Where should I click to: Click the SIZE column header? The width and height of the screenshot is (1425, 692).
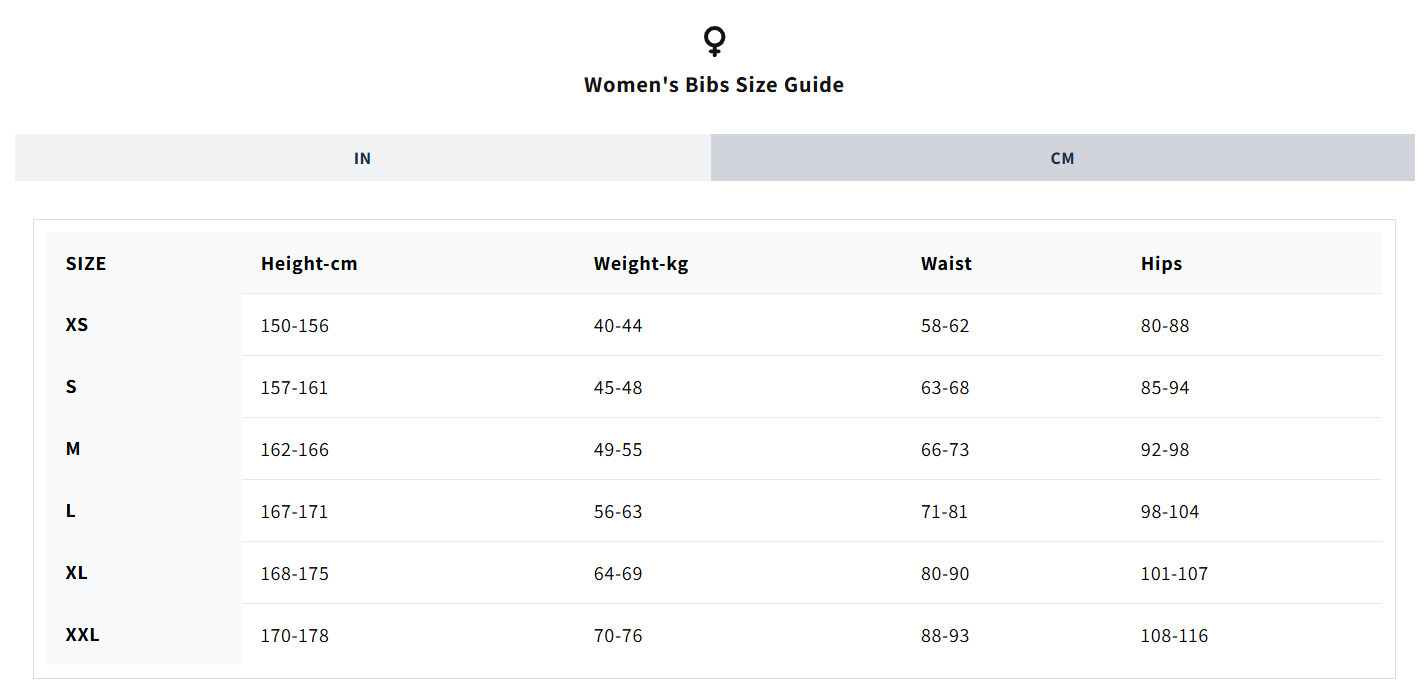86,264
